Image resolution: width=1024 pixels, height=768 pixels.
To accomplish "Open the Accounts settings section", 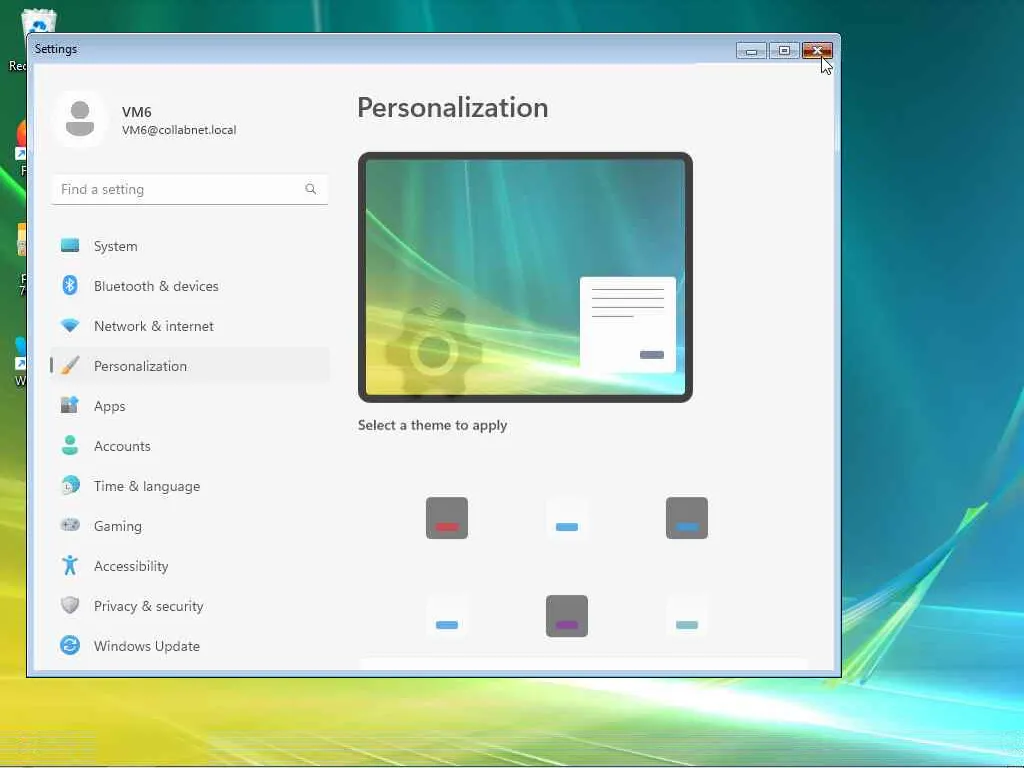I will tap(189, 446).
